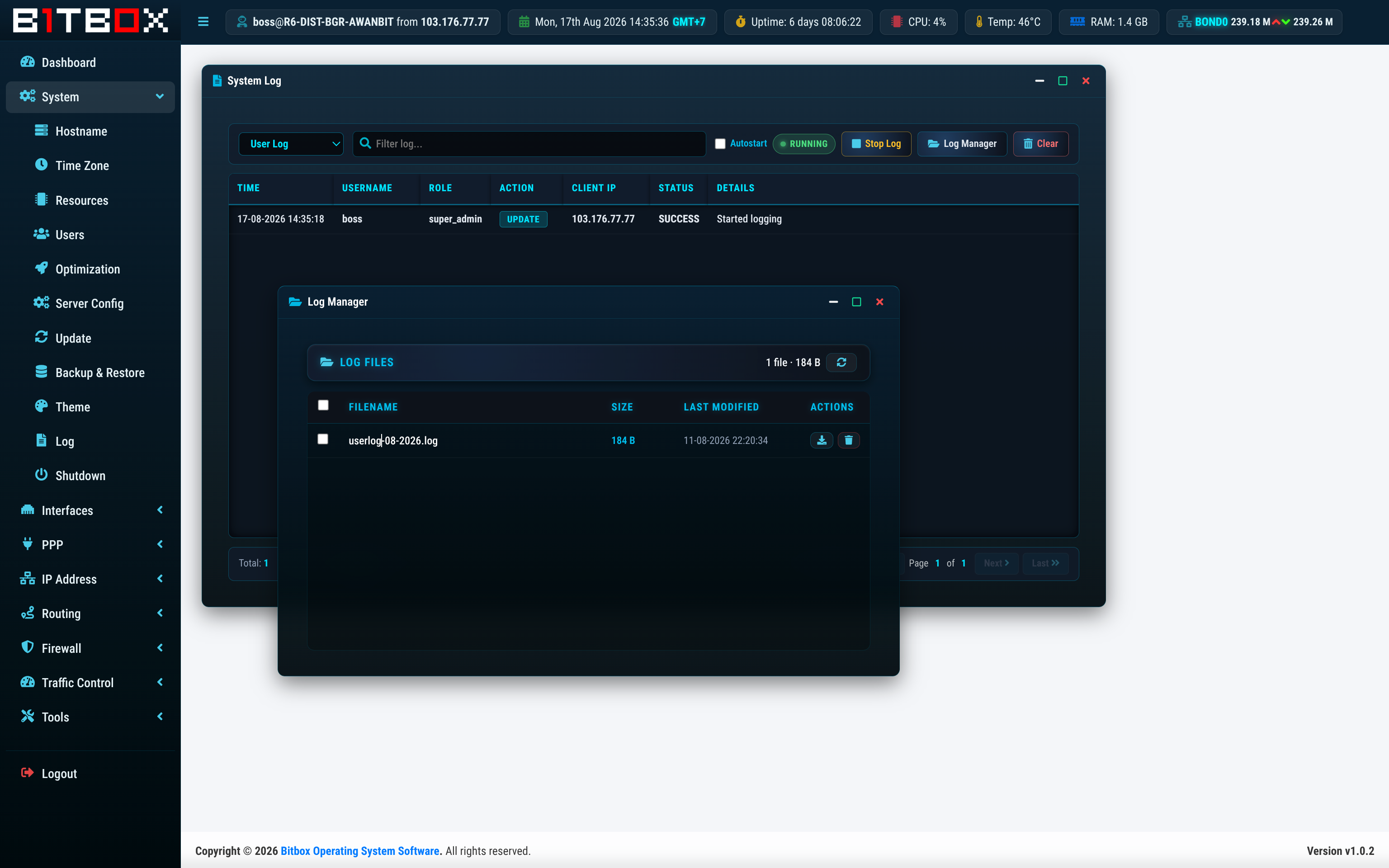Click the UPDATE action badge in log row
Screen dimensions: 1389x868
coord(523,219)
